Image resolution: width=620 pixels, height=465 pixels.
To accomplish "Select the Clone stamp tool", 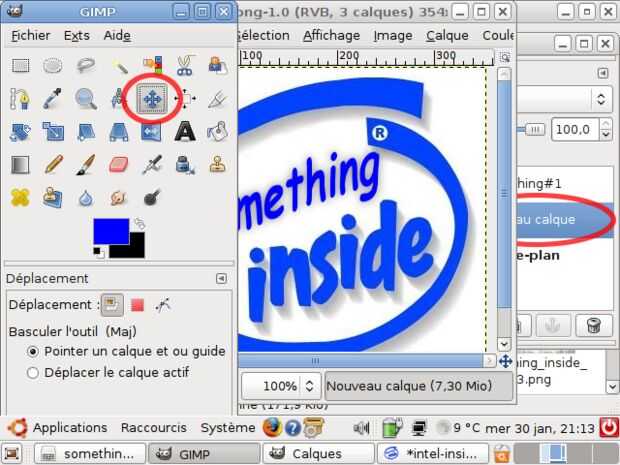I will click(x=217, y=164).
